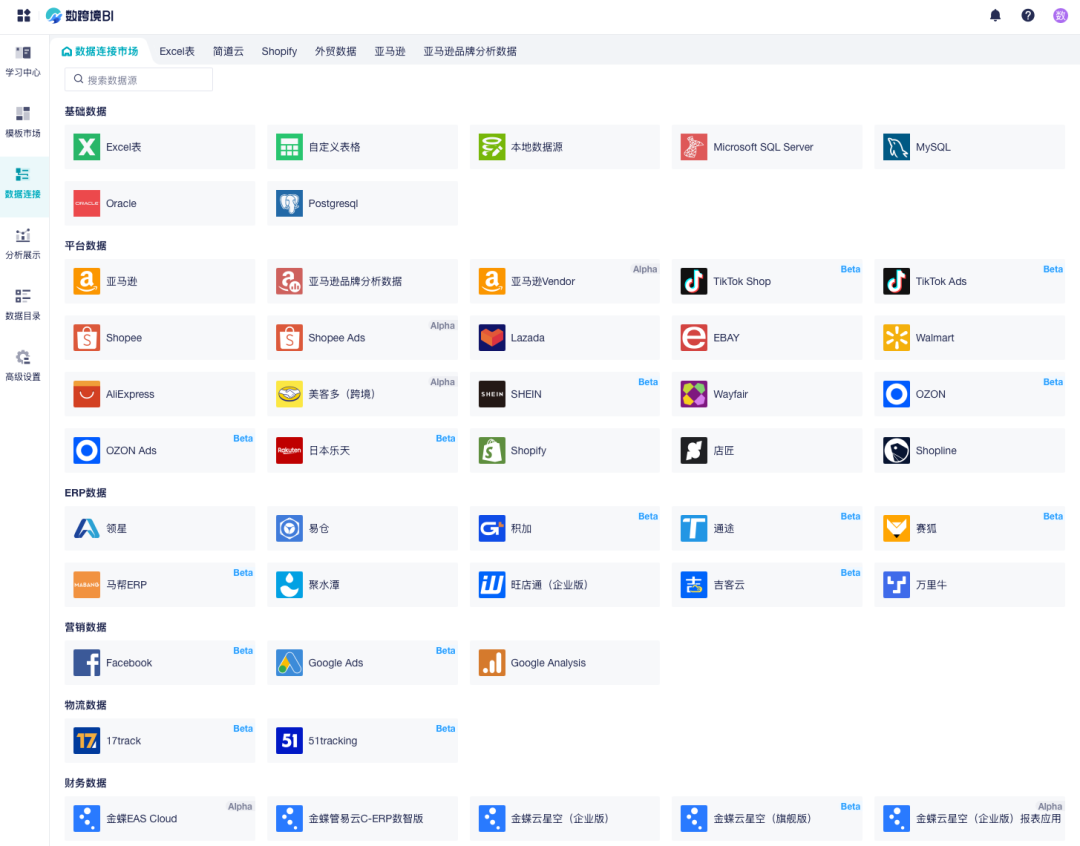
Task: Click the Microsoft SQL Server icon
Action: [x=694, y=147]
